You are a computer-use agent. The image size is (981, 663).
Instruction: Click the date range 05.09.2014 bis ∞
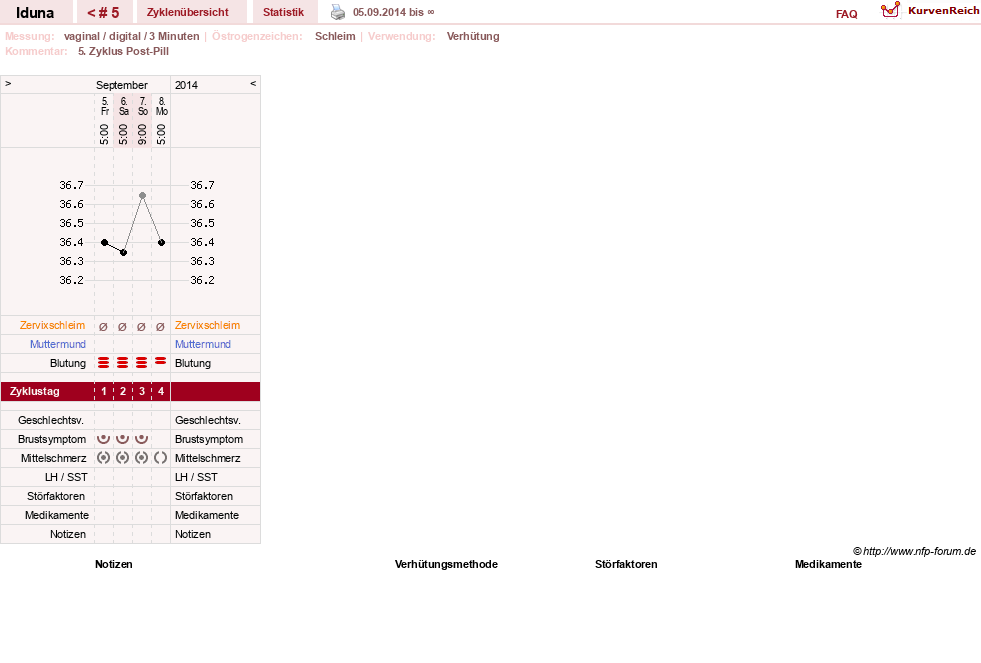point(394,13)
